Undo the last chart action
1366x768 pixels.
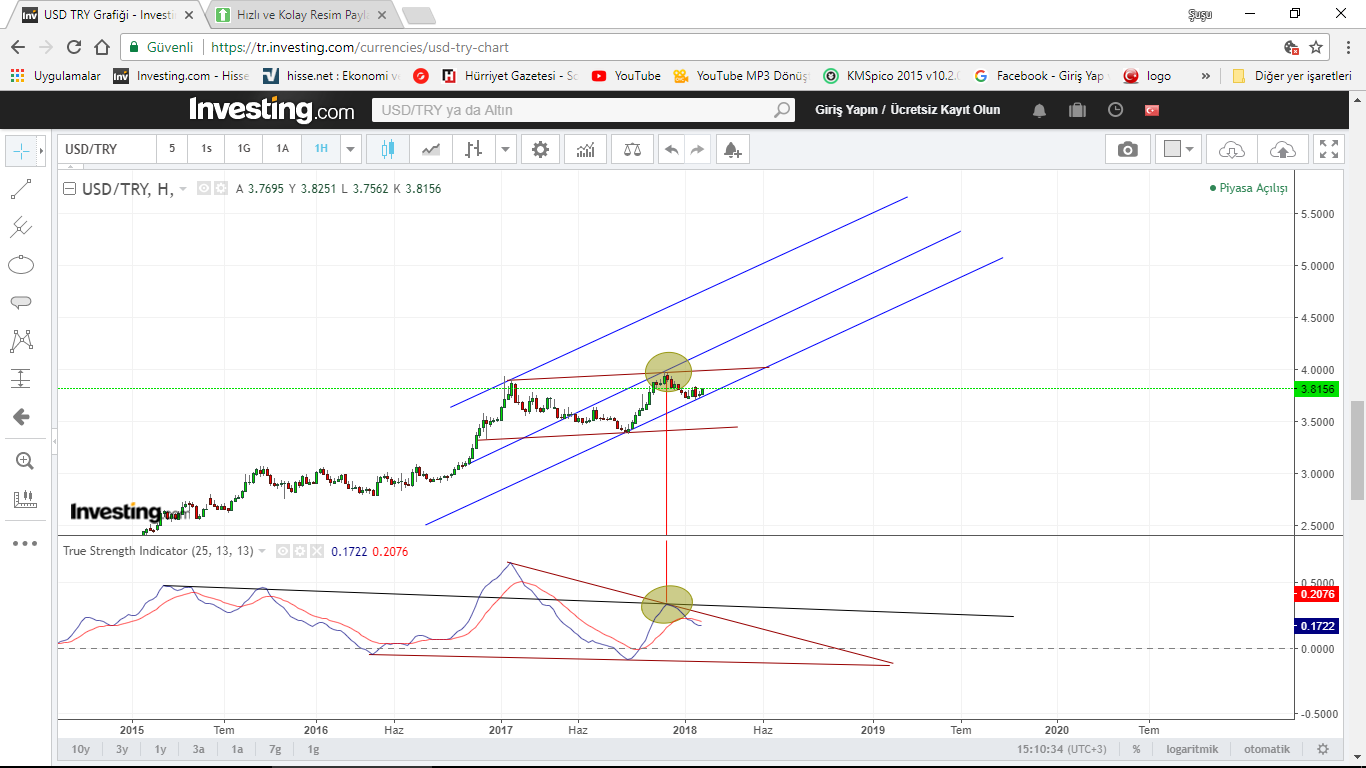[x=672, y=149]
